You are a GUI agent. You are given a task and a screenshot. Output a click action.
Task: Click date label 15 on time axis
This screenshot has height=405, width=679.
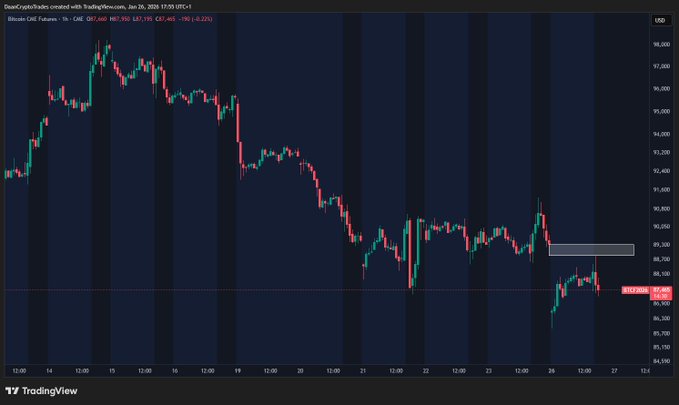[112, 371]
